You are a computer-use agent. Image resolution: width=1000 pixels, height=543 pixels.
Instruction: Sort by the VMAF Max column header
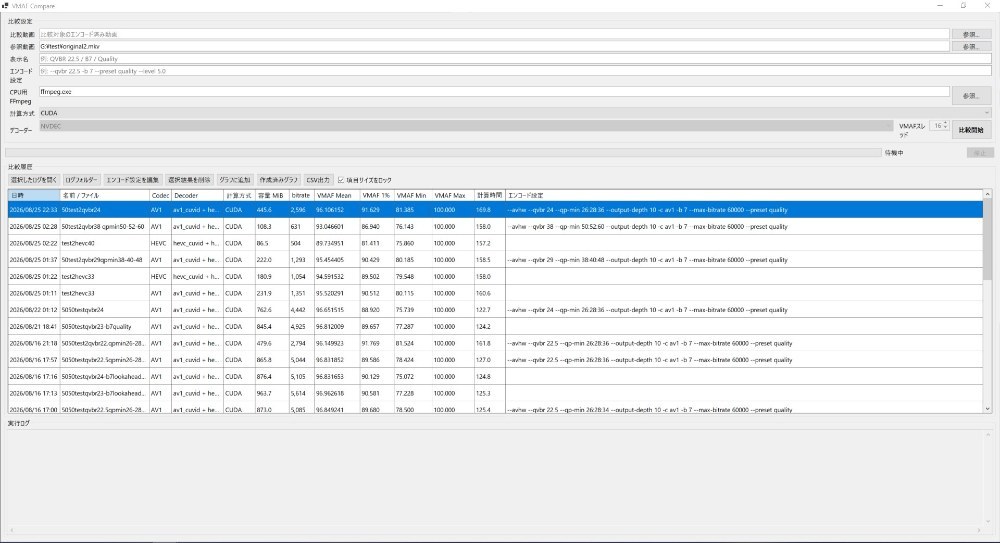[453, 195]
